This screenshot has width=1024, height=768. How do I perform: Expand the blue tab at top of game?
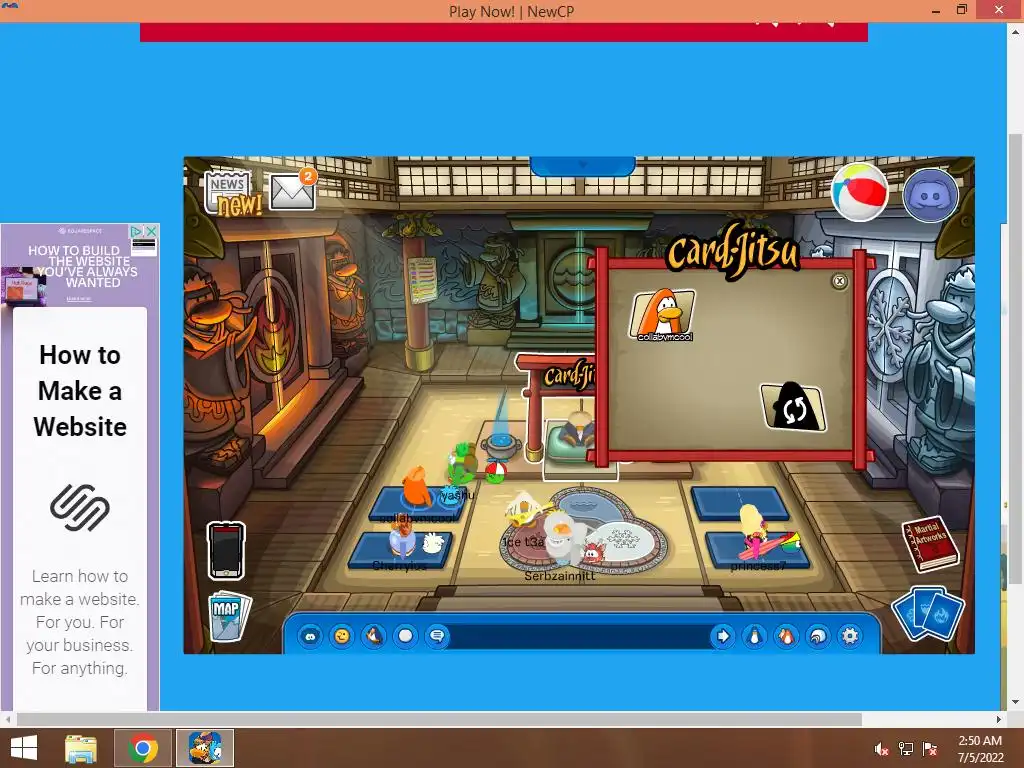tap(583, 166)
